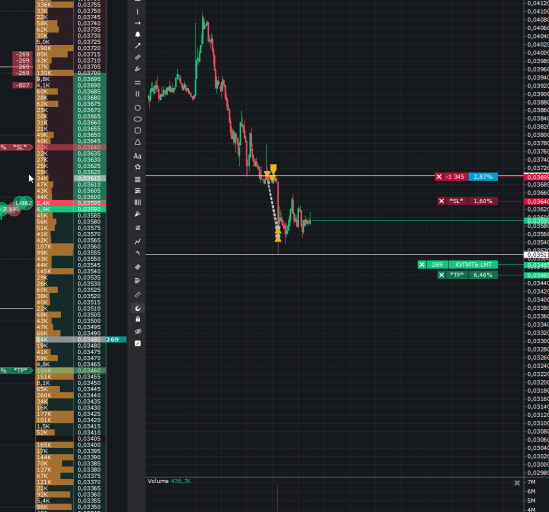Click the -807 order book label
Screen dimensions: 549x512
tap(22, 85)
